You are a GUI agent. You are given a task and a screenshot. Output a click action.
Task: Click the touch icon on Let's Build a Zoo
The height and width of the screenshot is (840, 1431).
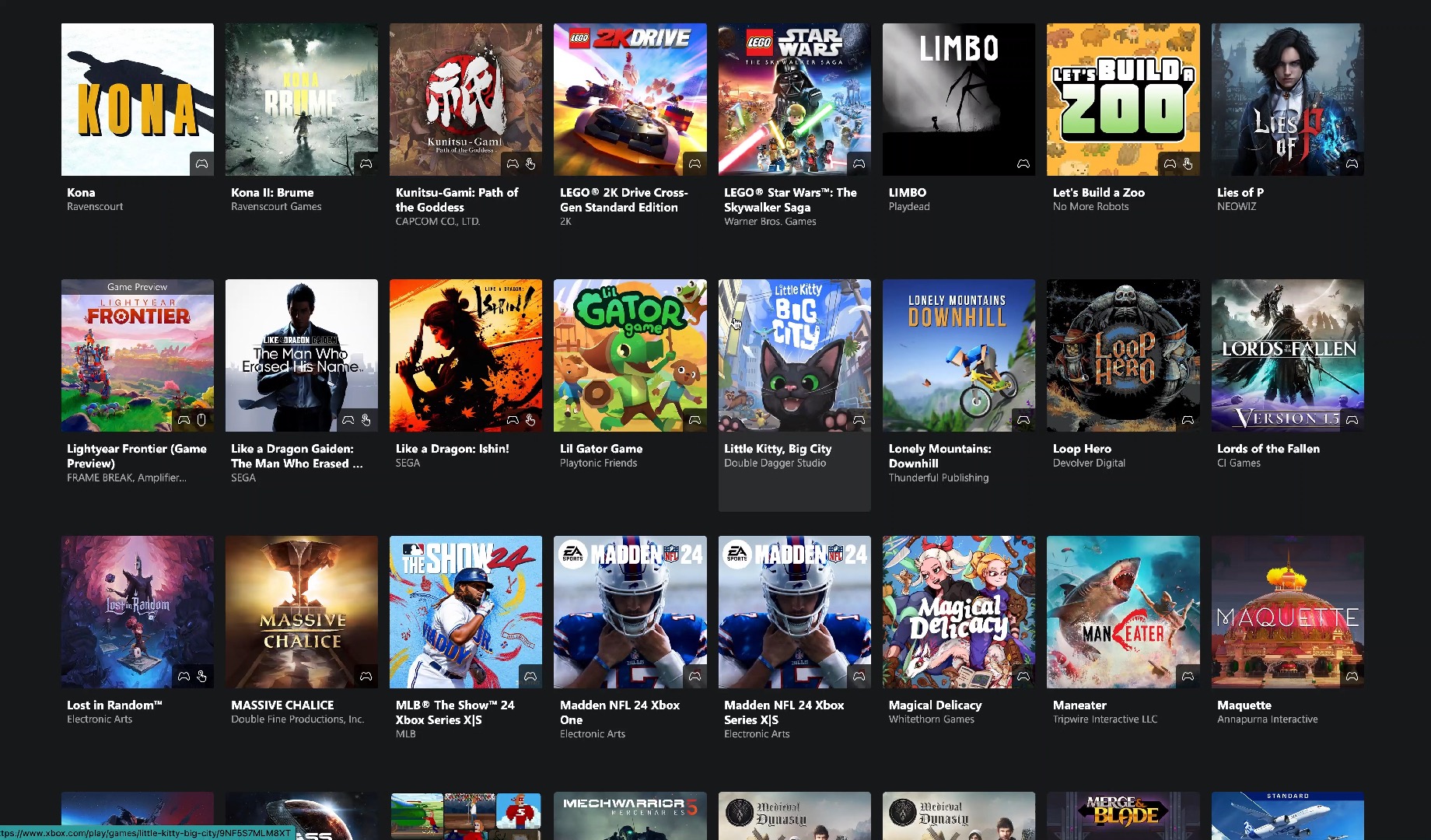point(1188,164)
